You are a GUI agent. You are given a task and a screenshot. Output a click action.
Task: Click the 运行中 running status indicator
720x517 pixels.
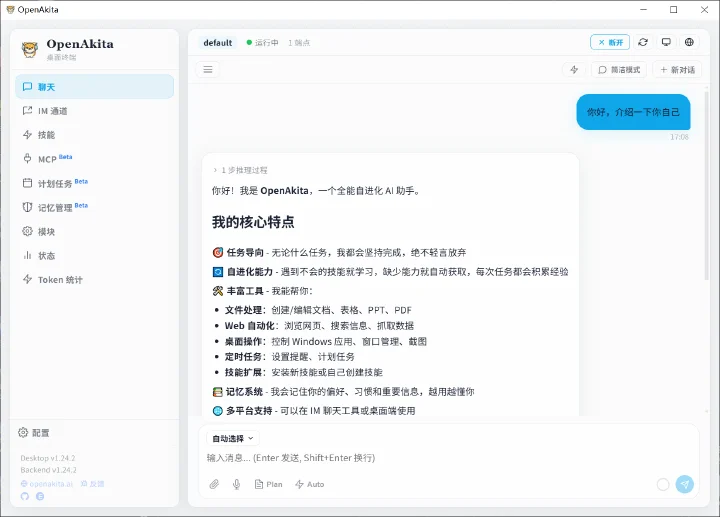tap(262, 43)
